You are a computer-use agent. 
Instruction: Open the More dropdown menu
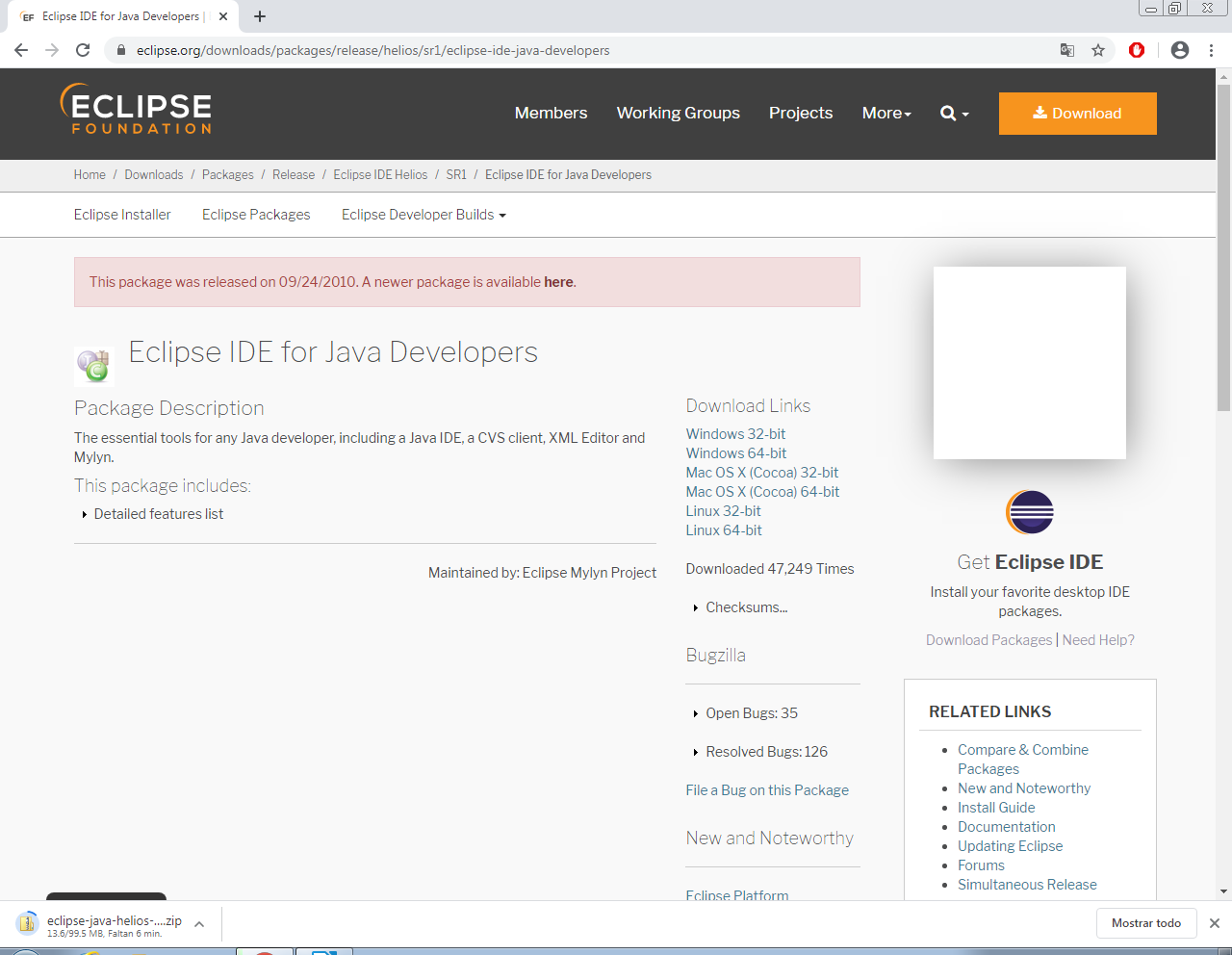pos(886,114)
